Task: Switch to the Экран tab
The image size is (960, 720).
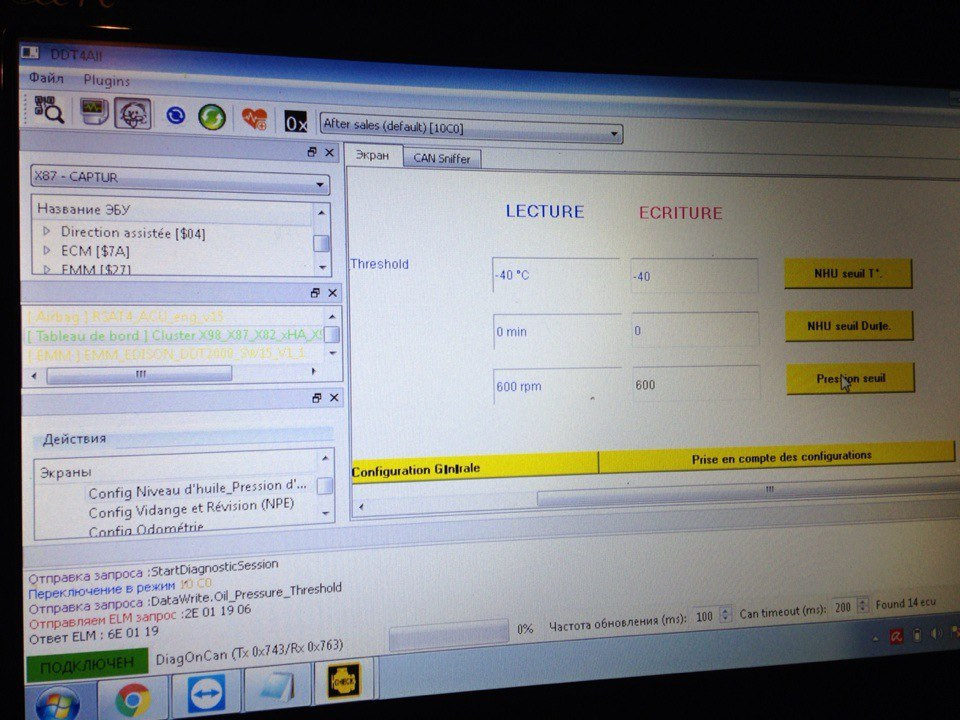Action: click(372, 156)
